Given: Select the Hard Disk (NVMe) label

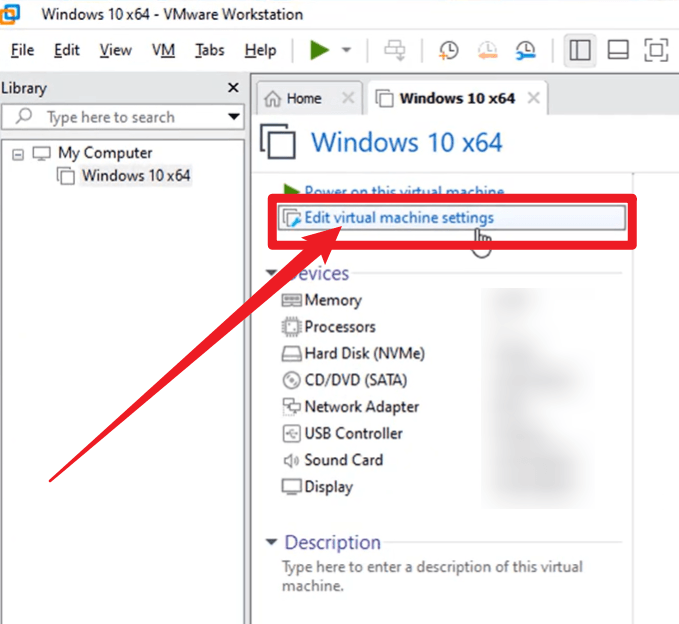Looking at the screenshot, I should (x=365, y=353).
